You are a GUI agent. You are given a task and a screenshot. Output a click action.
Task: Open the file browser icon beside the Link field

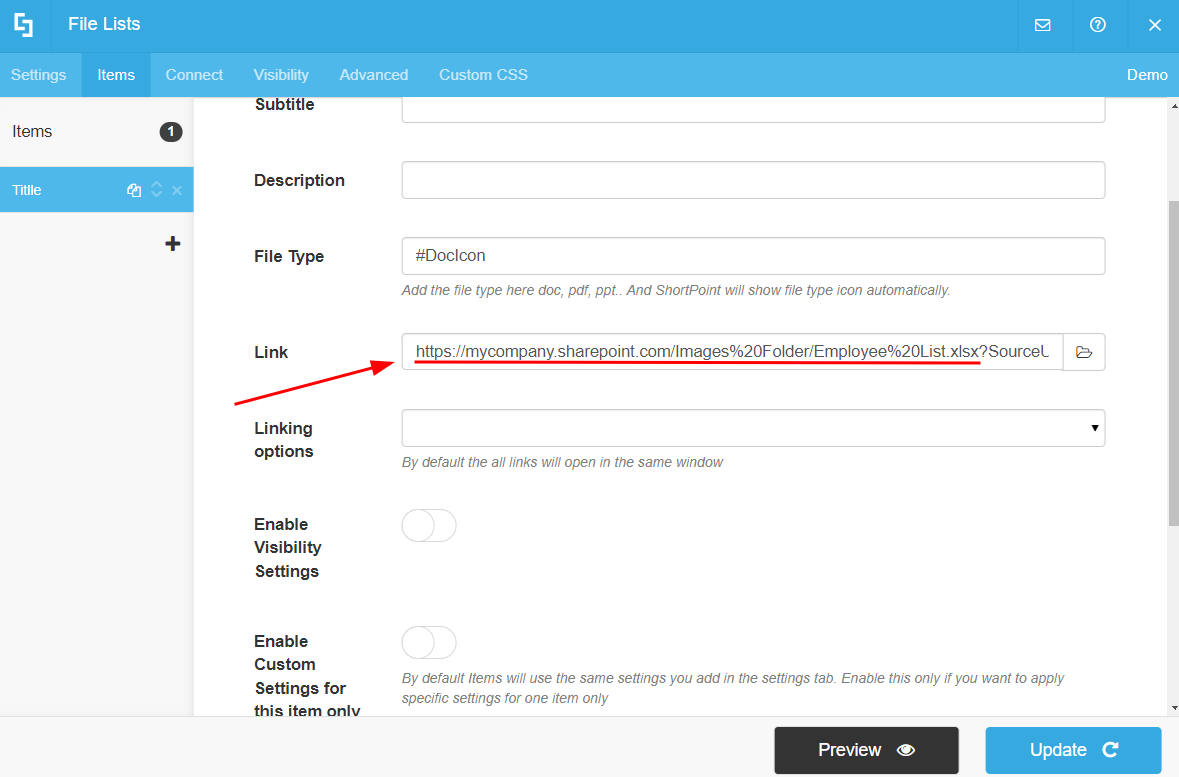(1084, 352)
